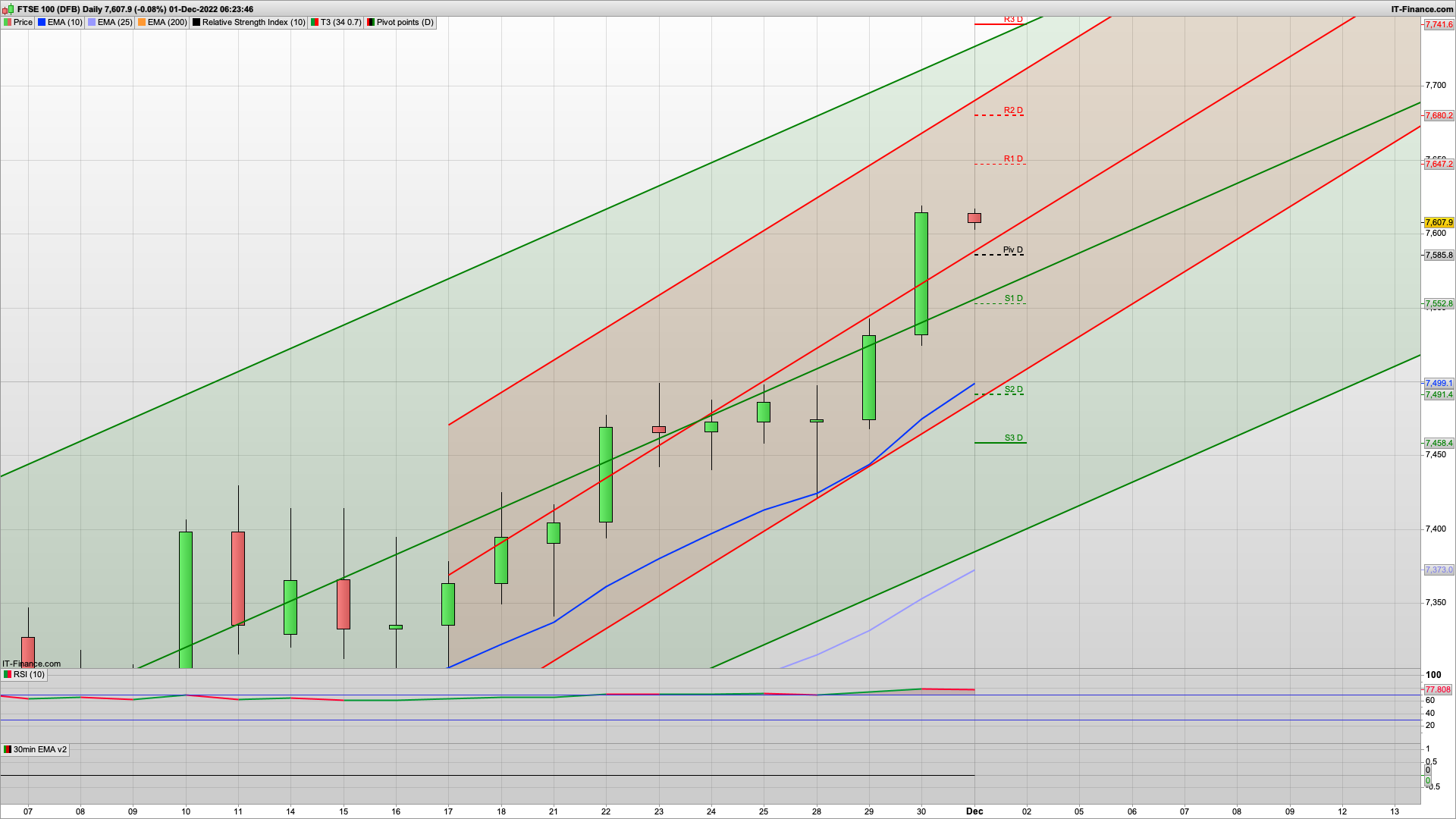Toggle visibility of the Price series legend
The image size is (1456, 819).
coord(22,22)
